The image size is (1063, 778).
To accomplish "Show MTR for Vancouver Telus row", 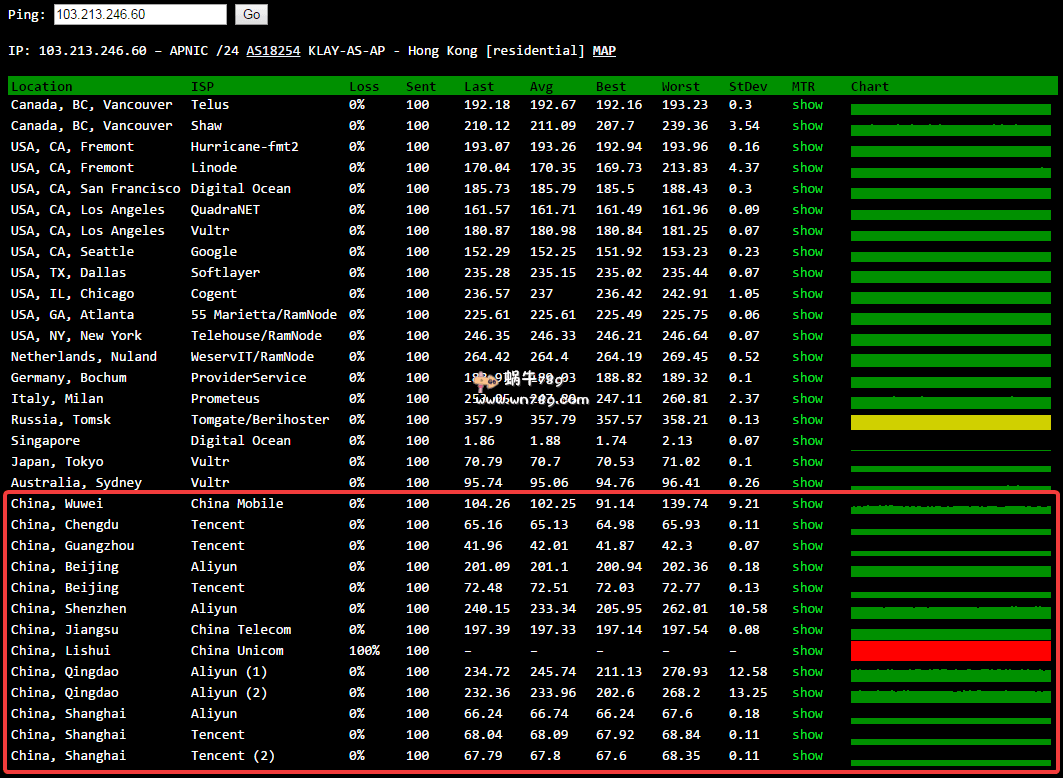I will point(807,105).
